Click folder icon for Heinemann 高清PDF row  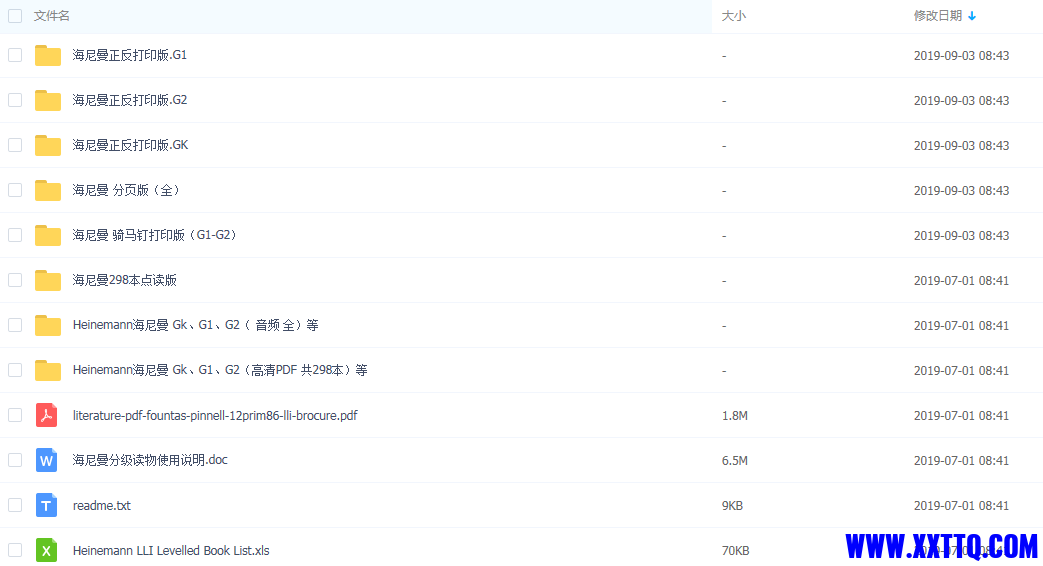(48, 370)
